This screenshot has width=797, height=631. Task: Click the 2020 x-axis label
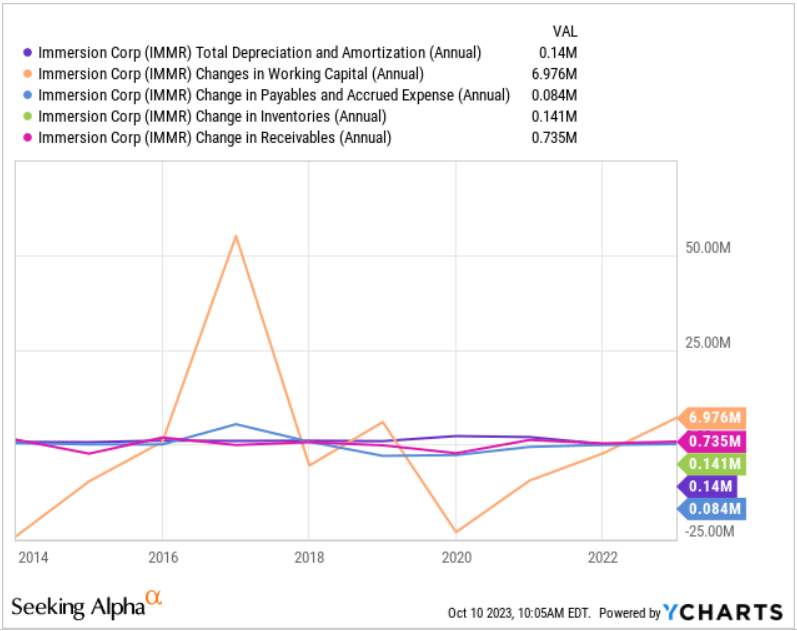click(x=456, y=558)
